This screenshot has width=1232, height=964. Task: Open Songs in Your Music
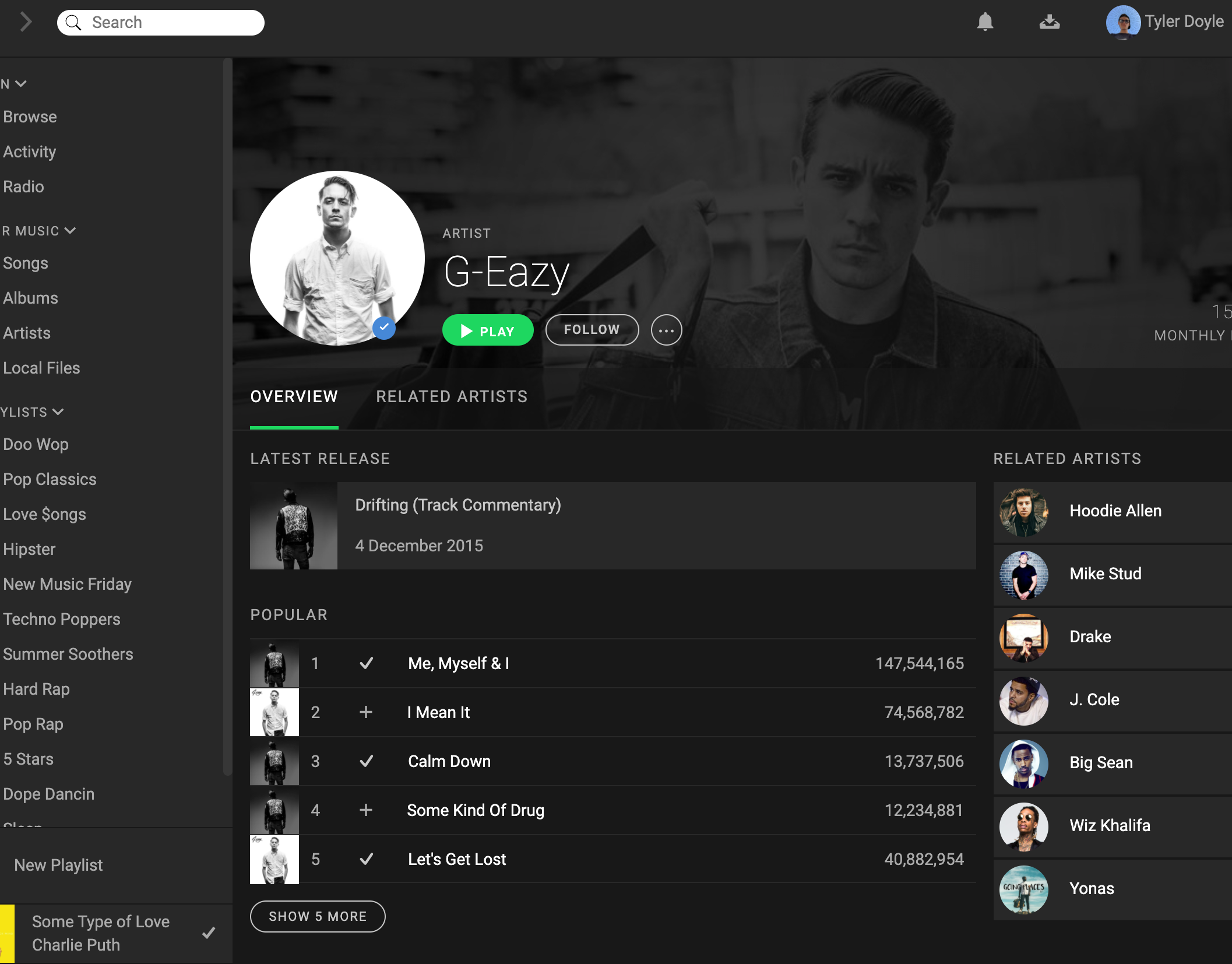[26, 263]
